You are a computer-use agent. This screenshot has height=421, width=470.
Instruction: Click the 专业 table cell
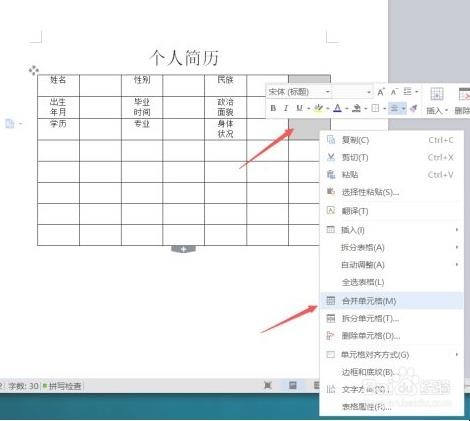(x=142, y=129)
